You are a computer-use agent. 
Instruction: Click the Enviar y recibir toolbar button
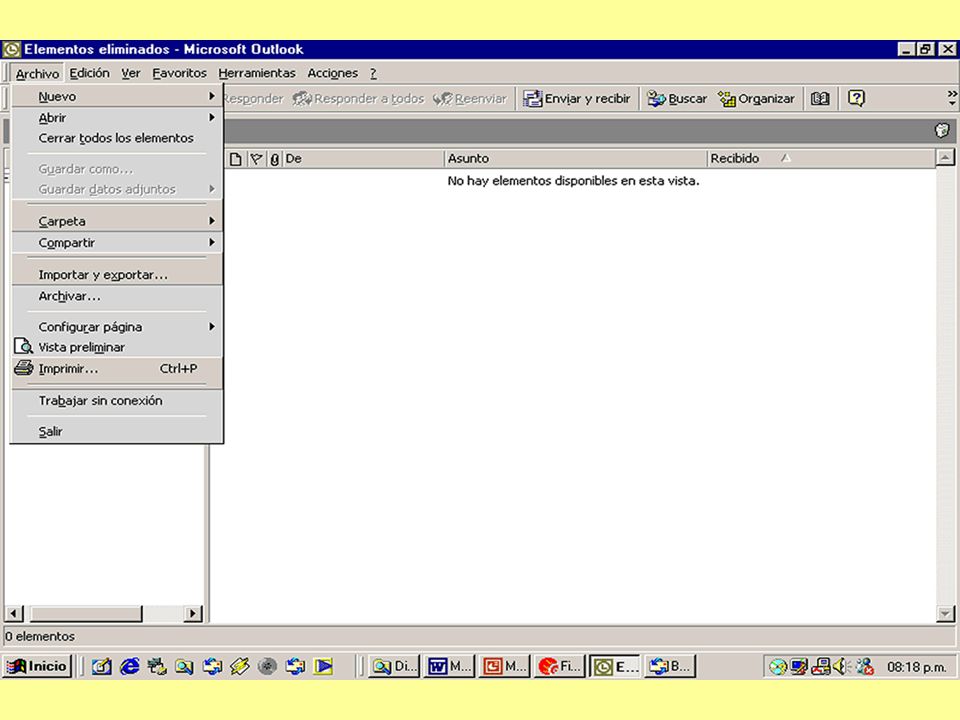coord(576,99)
